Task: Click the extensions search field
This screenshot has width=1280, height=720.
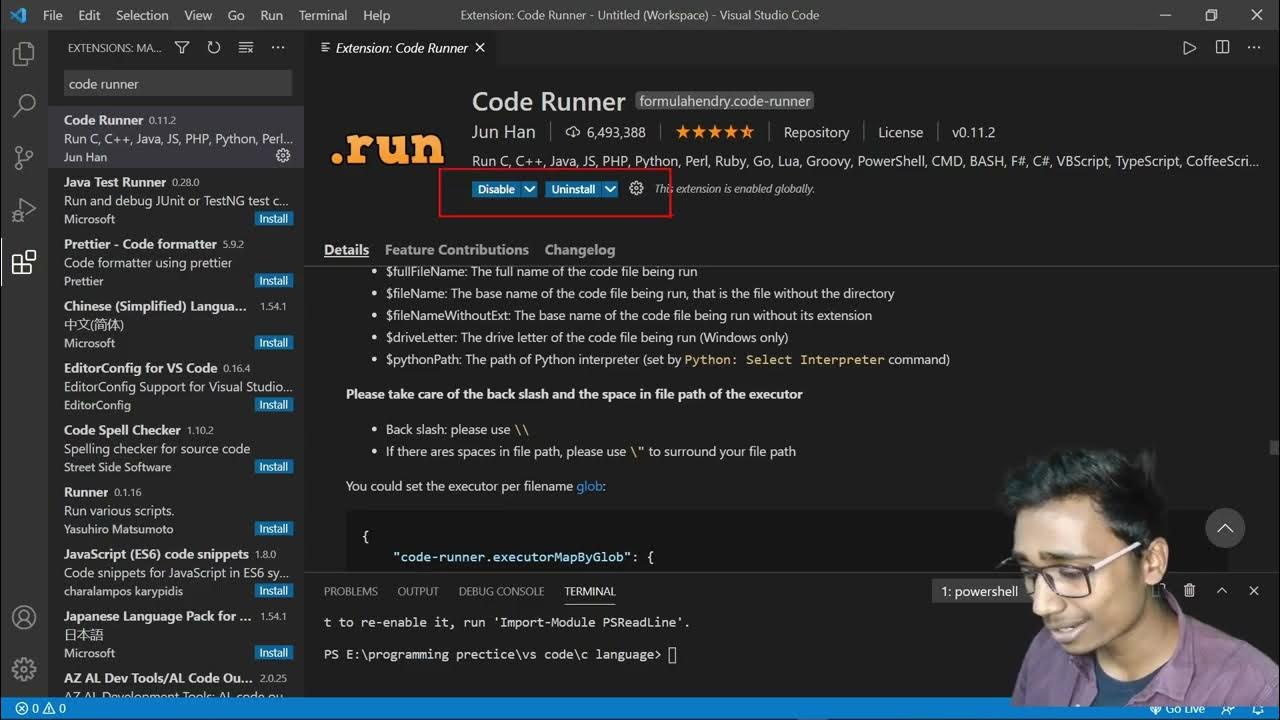Action: coord(178,84)
